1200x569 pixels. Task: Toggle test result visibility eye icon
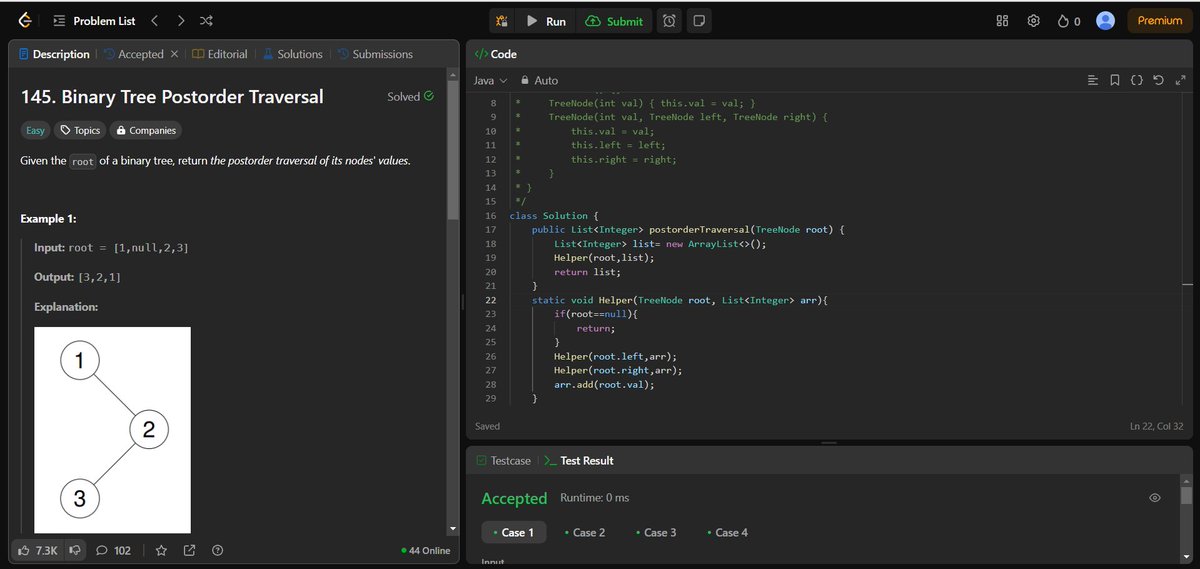tap(1155, 497)
